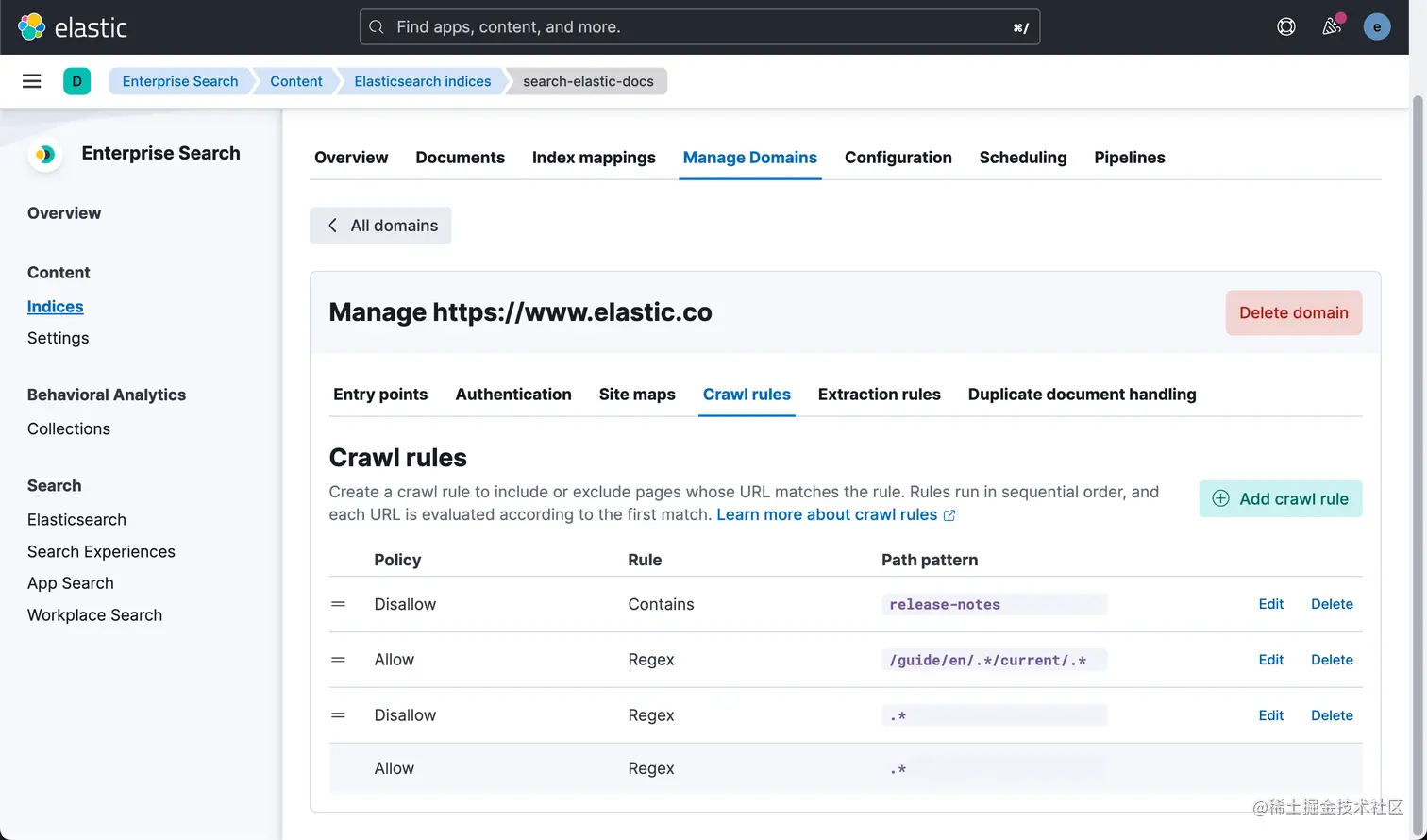Go back to All domains
1427x840 pixels.
click(380, 226)
